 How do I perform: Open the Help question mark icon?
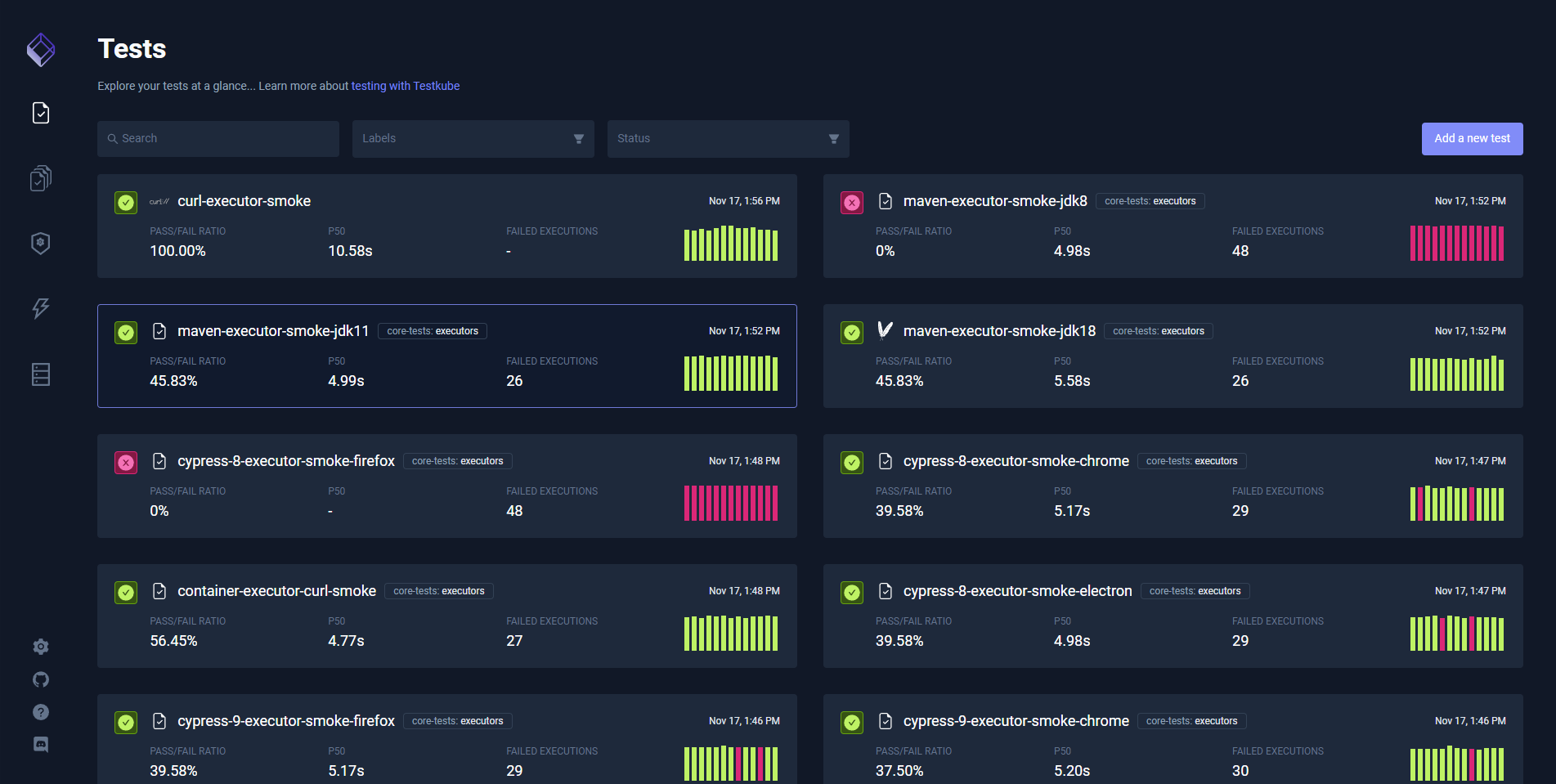(41, 712)
